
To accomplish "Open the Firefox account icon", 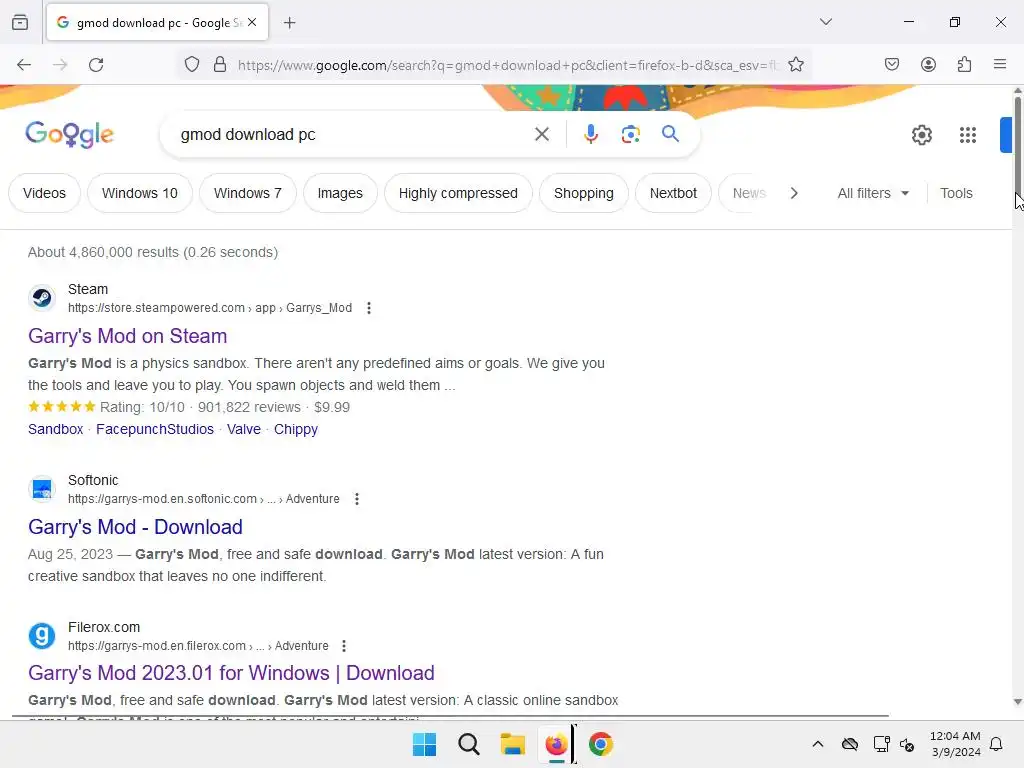I will pyautogui.click(x=928, y=64).
